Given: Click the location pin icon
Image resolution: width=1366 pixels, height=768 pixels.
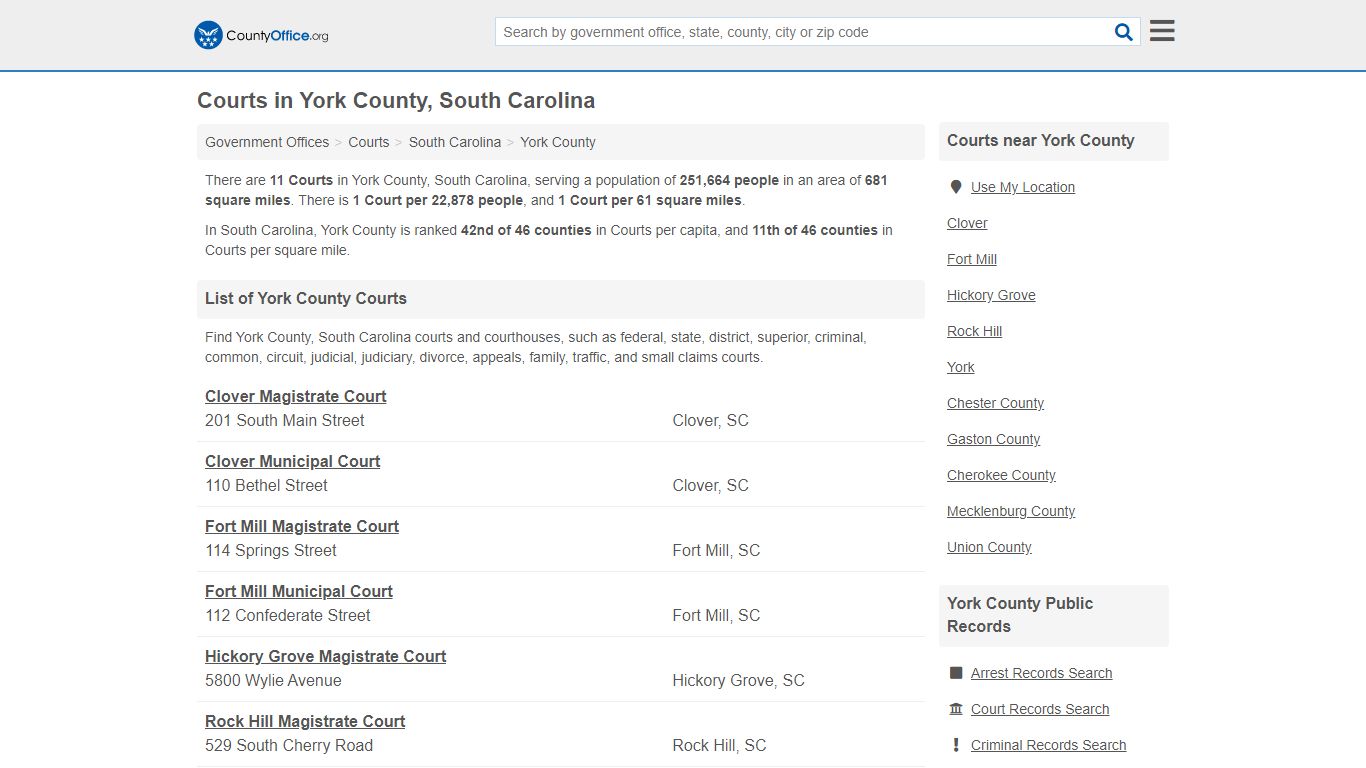Looking at the screenshot, I should click(955, 187).
